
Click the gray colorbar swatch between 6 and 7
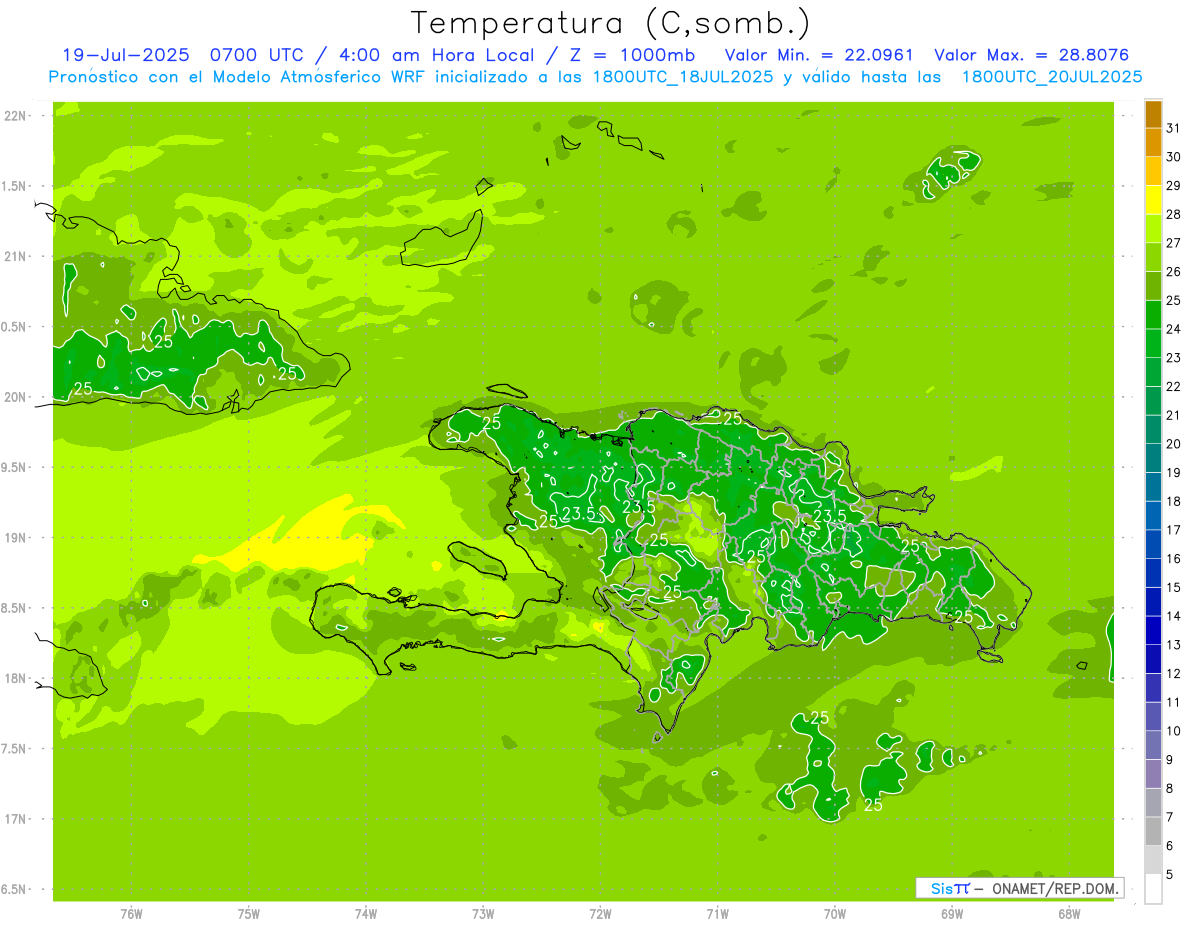coord(1153,832)
